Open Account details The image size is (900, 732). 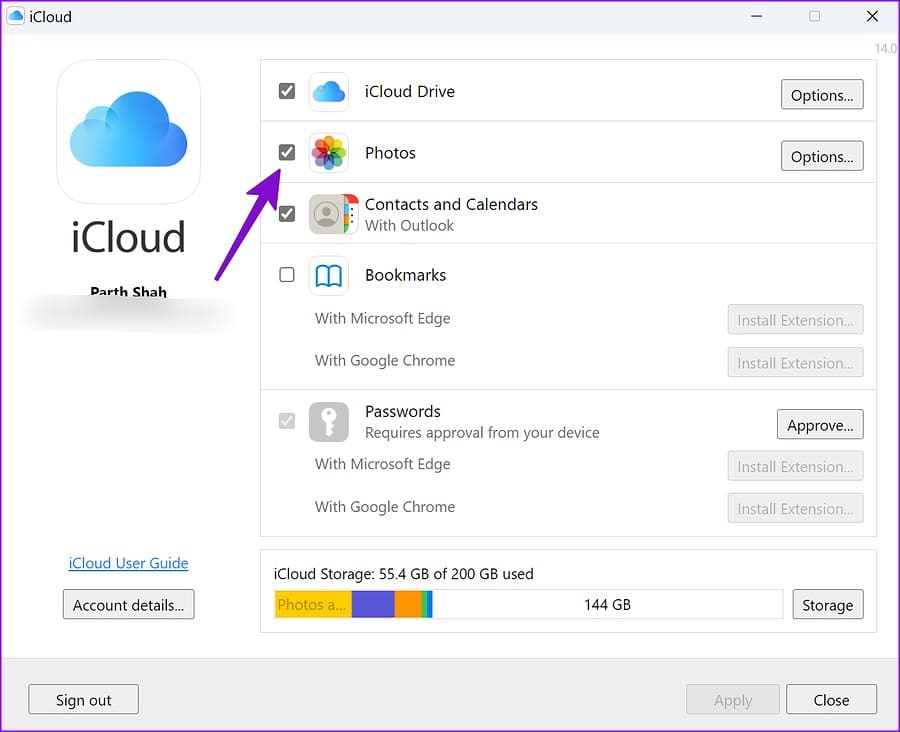129,605
